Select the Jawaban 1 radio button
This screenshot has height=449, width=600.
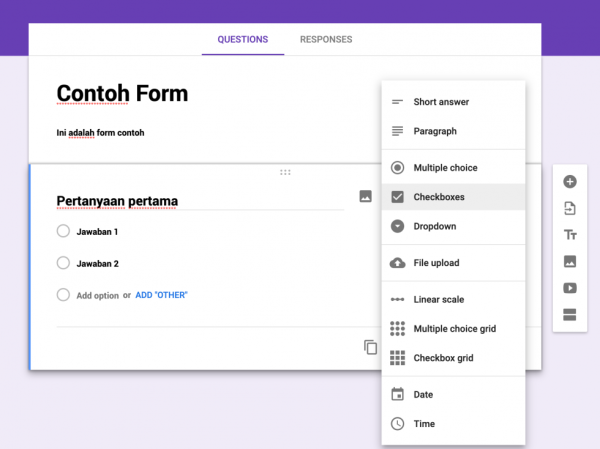[63, 231]
